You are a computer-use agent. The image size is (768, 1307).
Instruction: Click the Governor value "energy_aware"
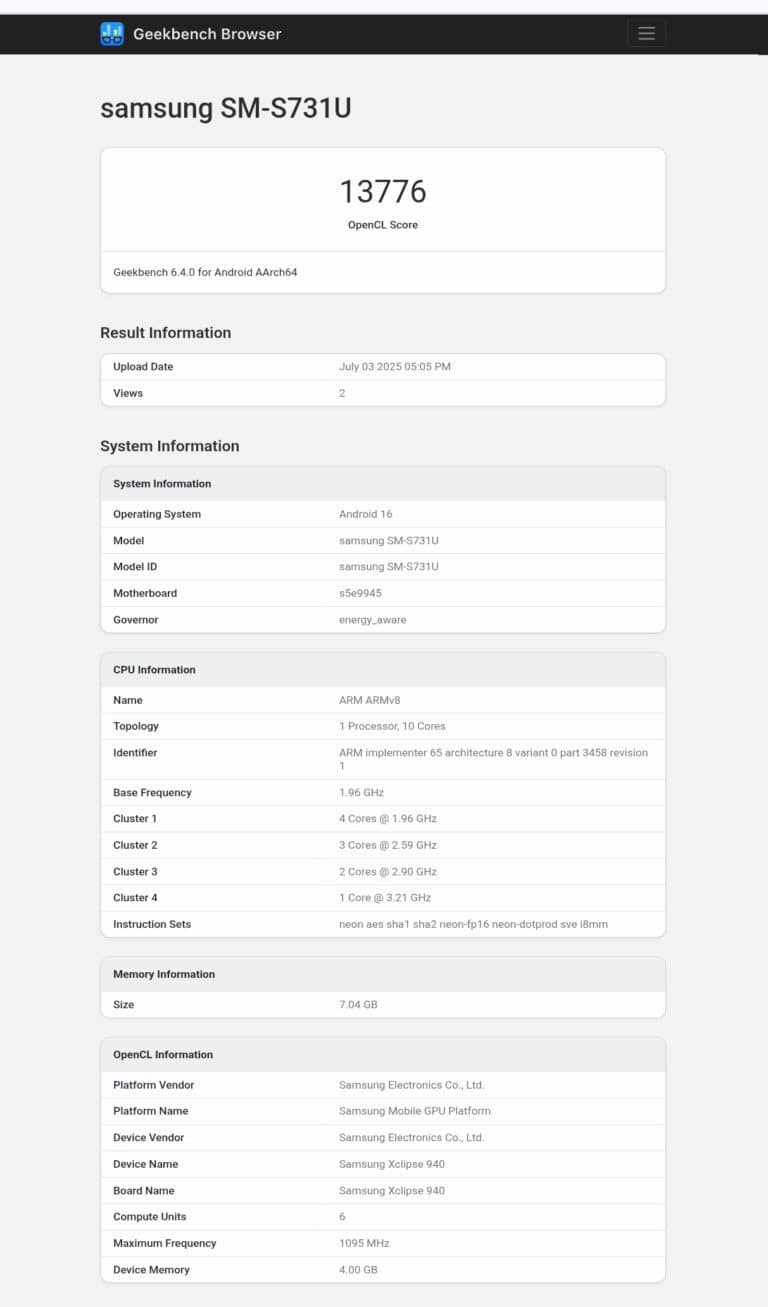click(374, 619)
